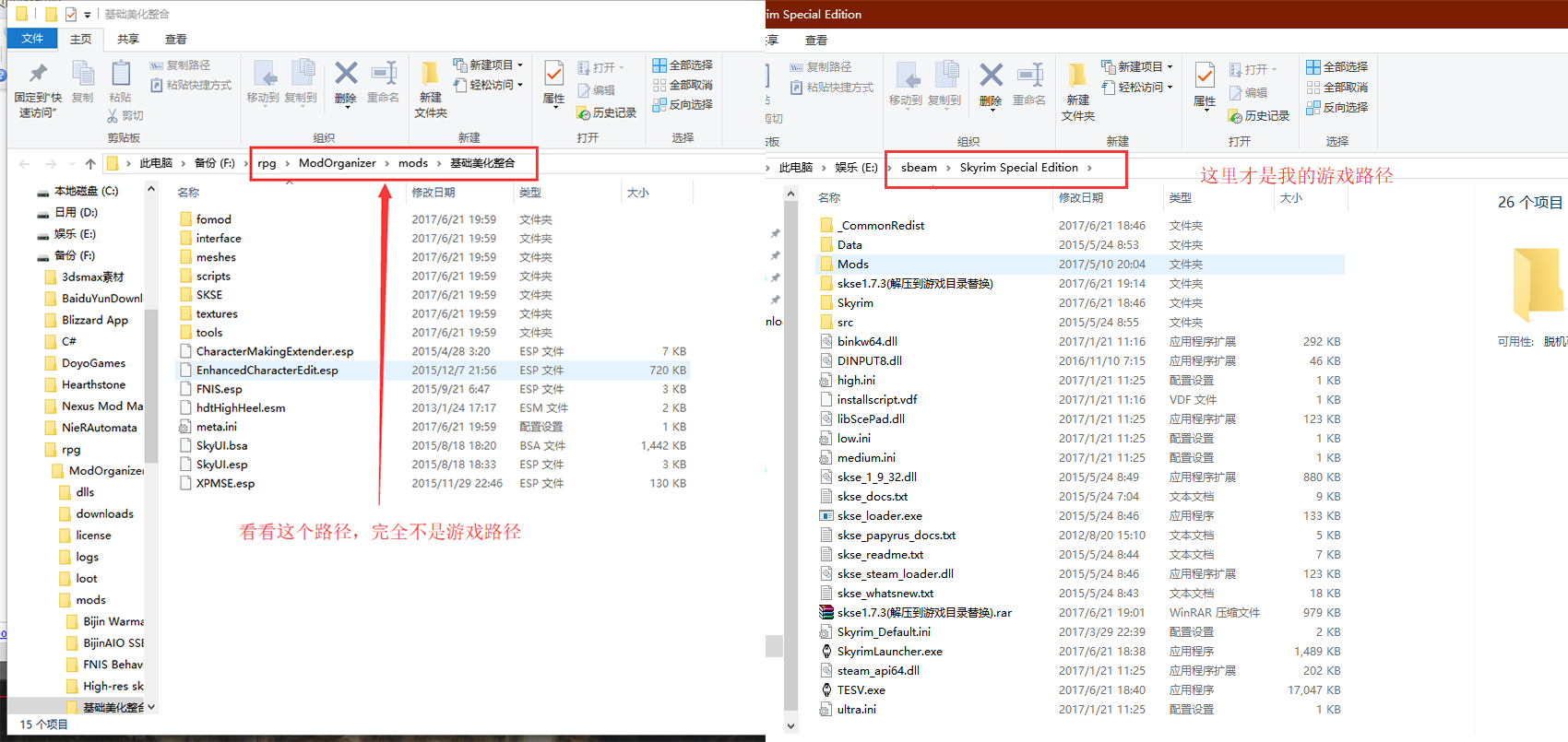Click 历史记录 in Skyrim Special Edition window
The height and width of the screenshot is (742, 1568).
[1259, 115]
